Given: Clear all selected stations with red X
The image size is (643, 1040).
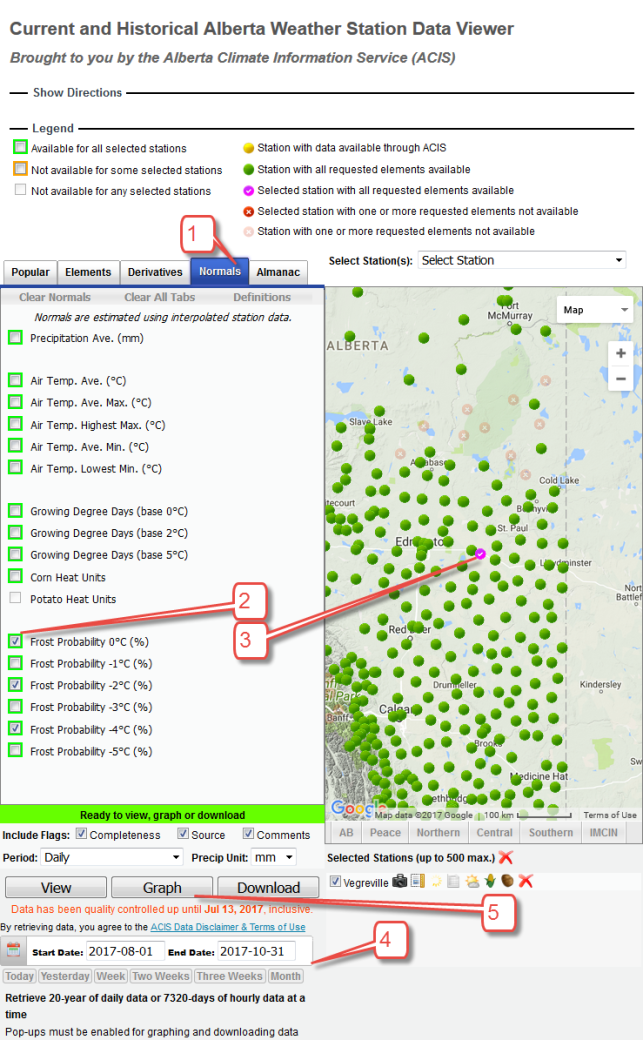Looking at the screenshot, I should [506, 857].
